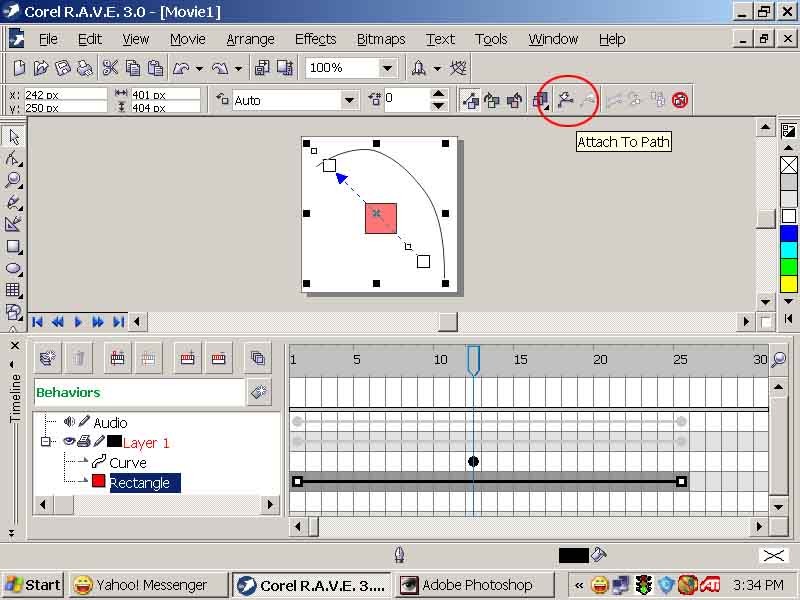The height and width of the screenshot is (600, 800).
Task: Toggle the Audio editable pencil
Action: point(85,421)
